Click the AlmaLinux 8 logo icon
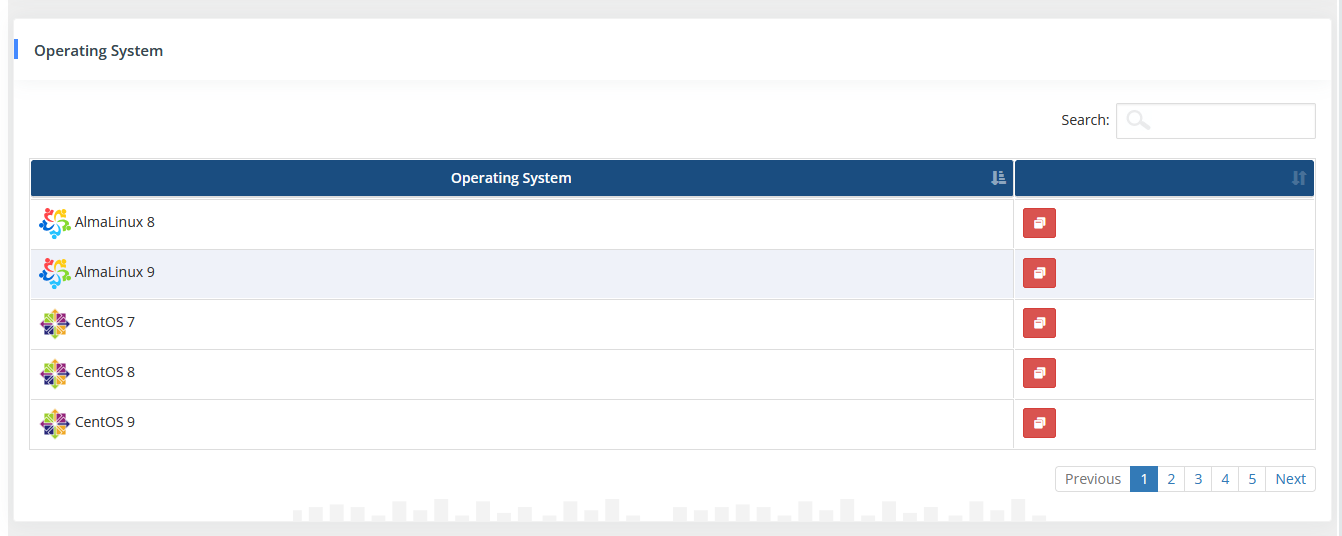Screen dimensions: 1342x536 click(55, 223)
